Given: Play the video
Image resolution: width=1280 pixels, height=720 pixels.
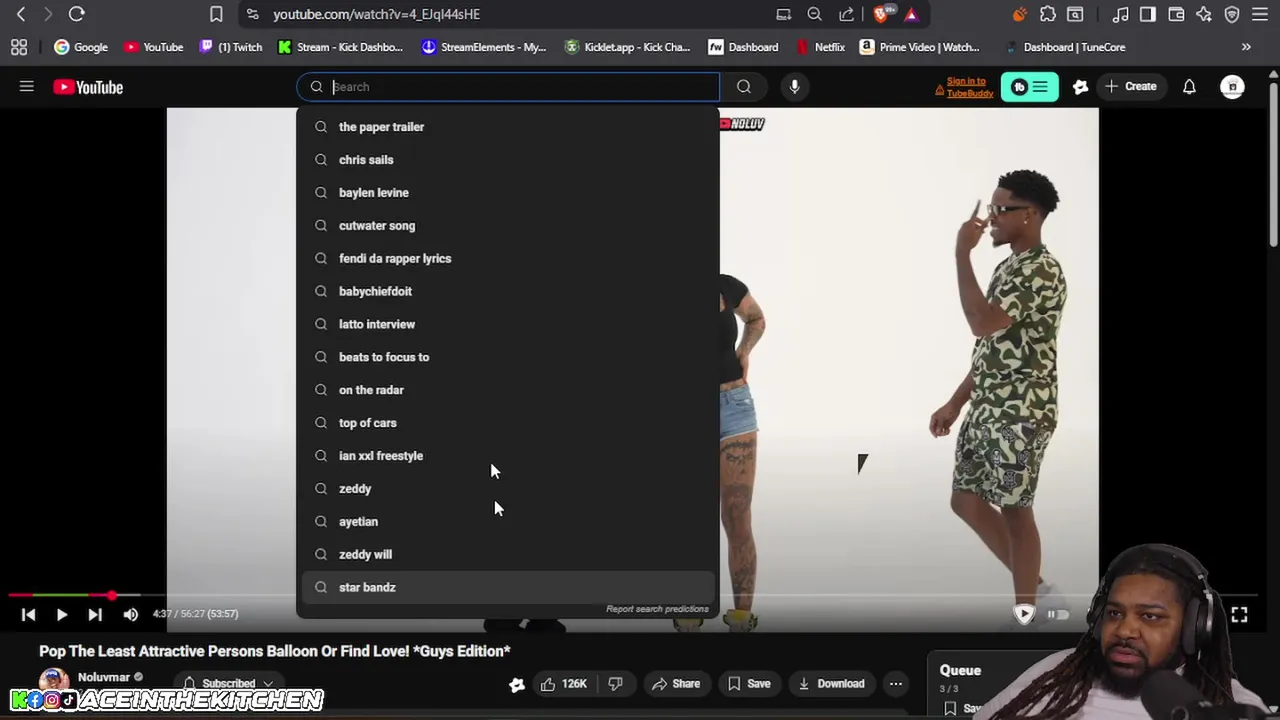Looking at the screenshot, I should point(61,614).
